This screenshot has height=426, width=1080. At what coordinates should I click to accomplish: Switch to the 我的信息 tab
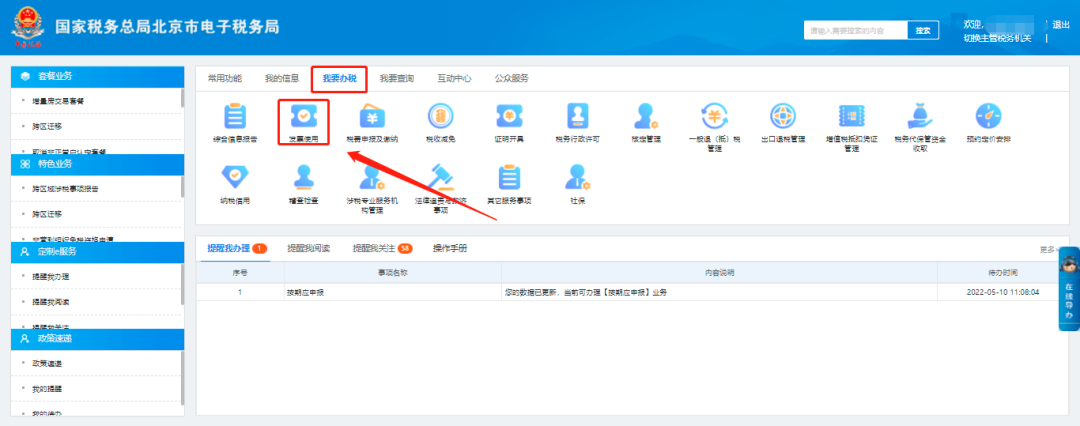coord(282,78)
